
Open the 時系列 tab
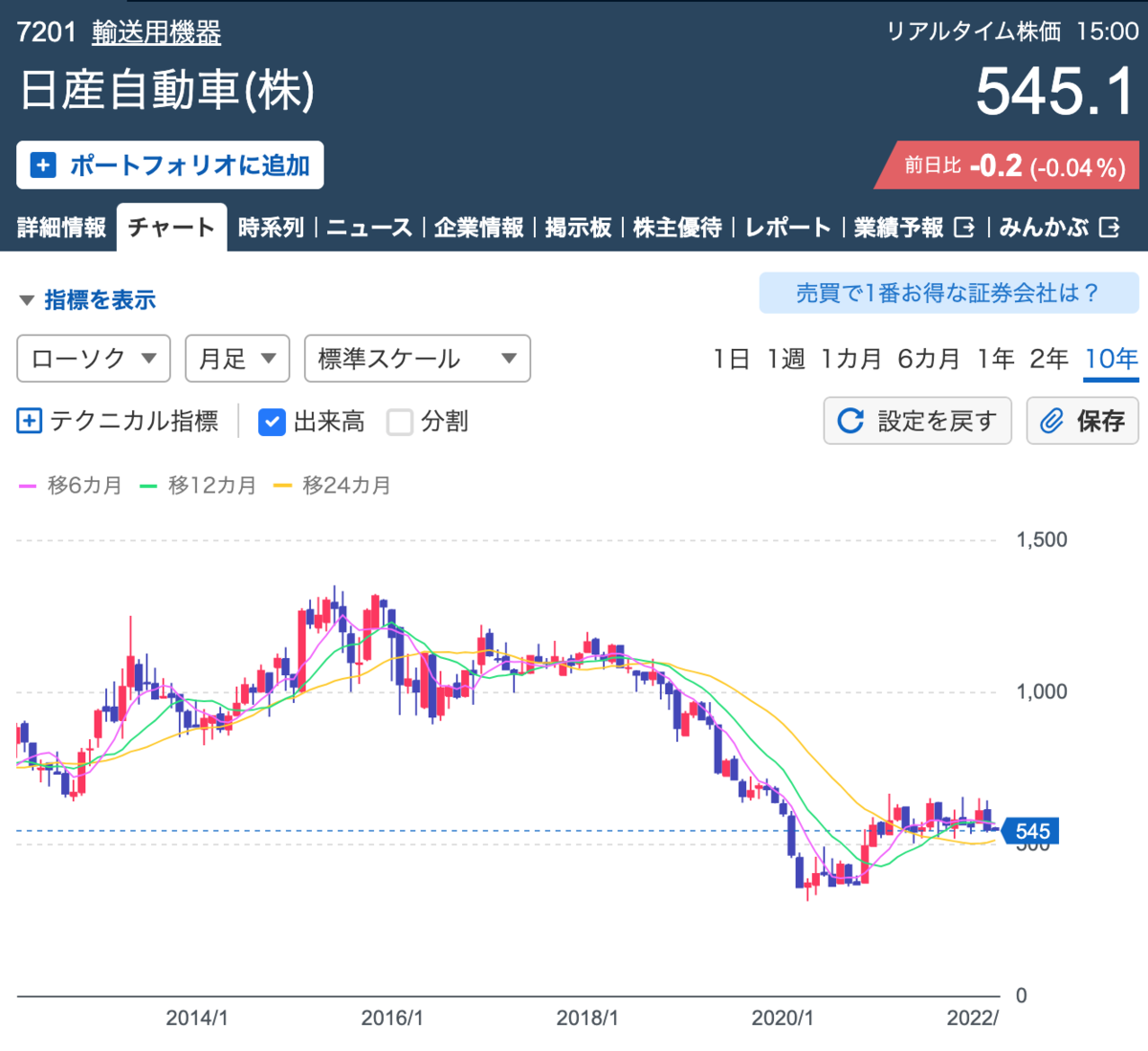click(x=271, y=228)
